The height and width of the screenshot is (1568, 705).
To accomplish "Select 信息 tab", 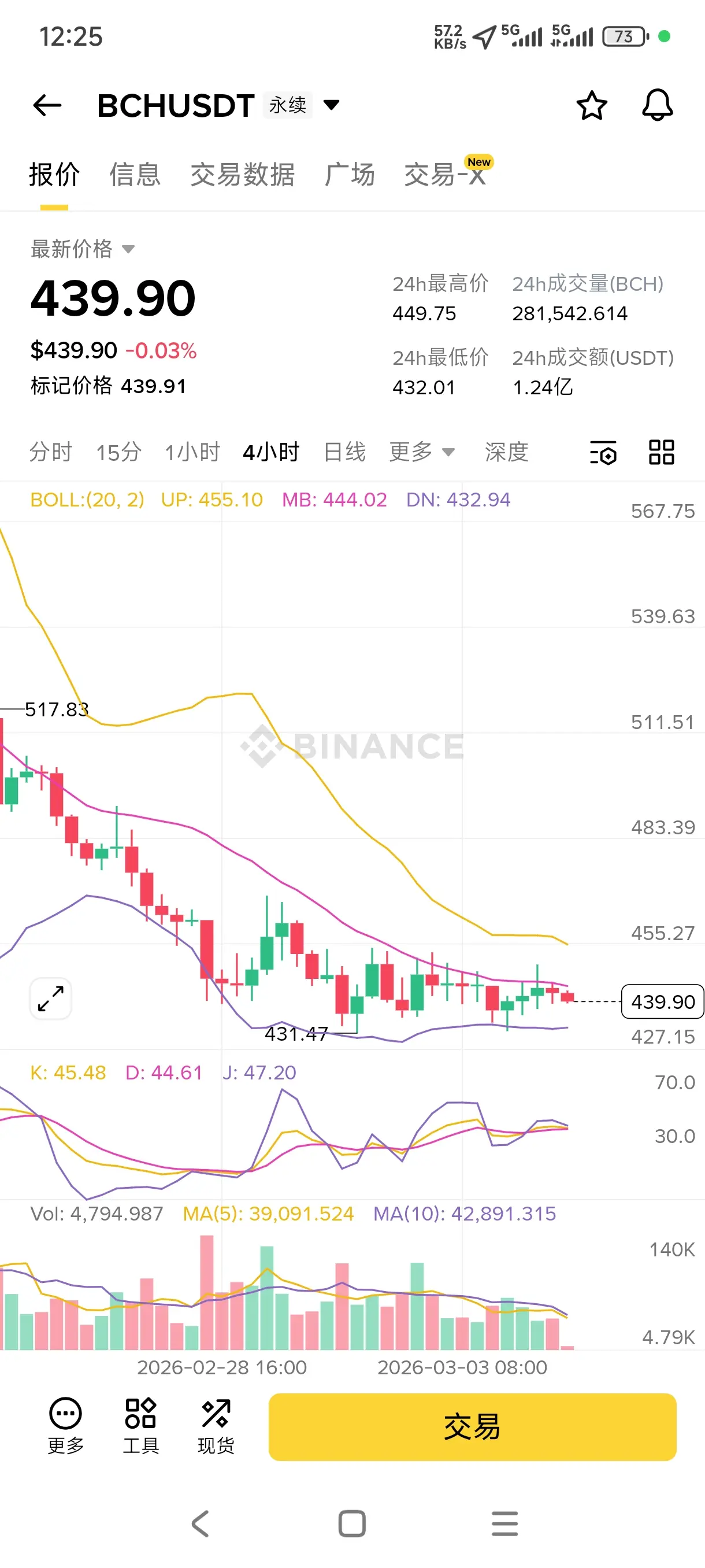I will 135,175.
